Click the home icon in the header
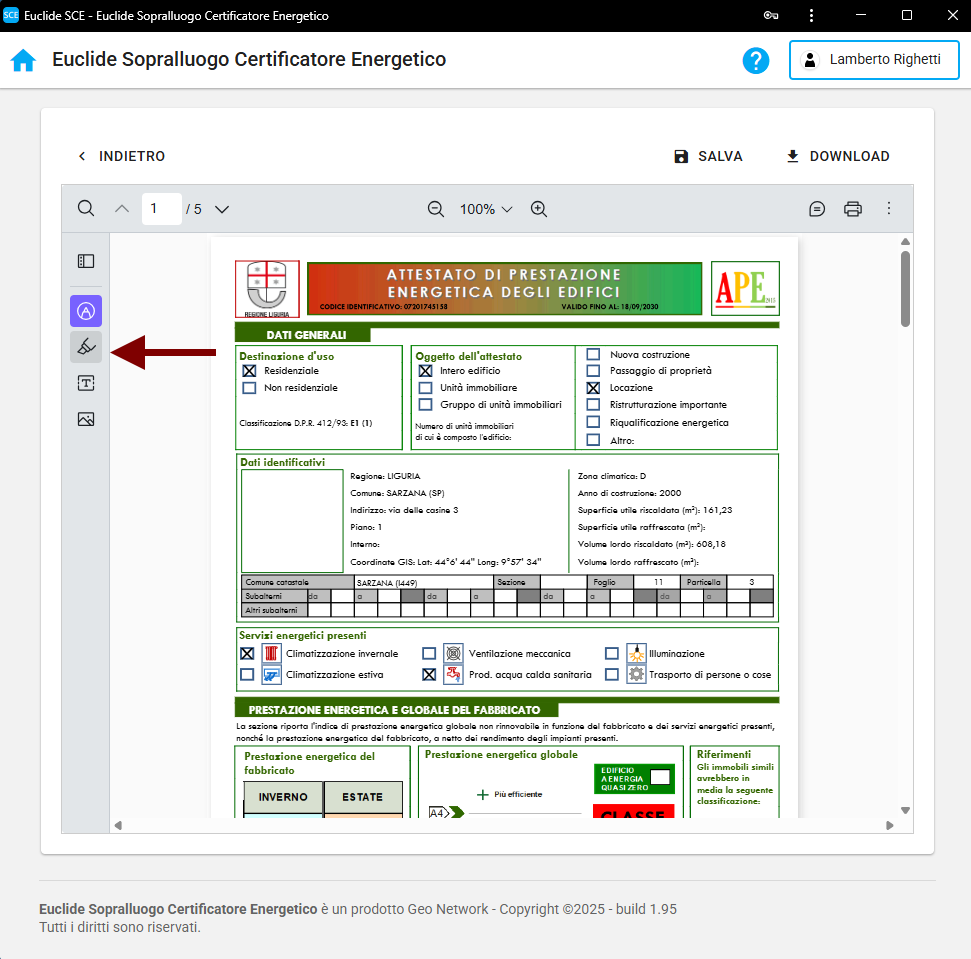Screen dimensions: 971x959 point(23,60)
